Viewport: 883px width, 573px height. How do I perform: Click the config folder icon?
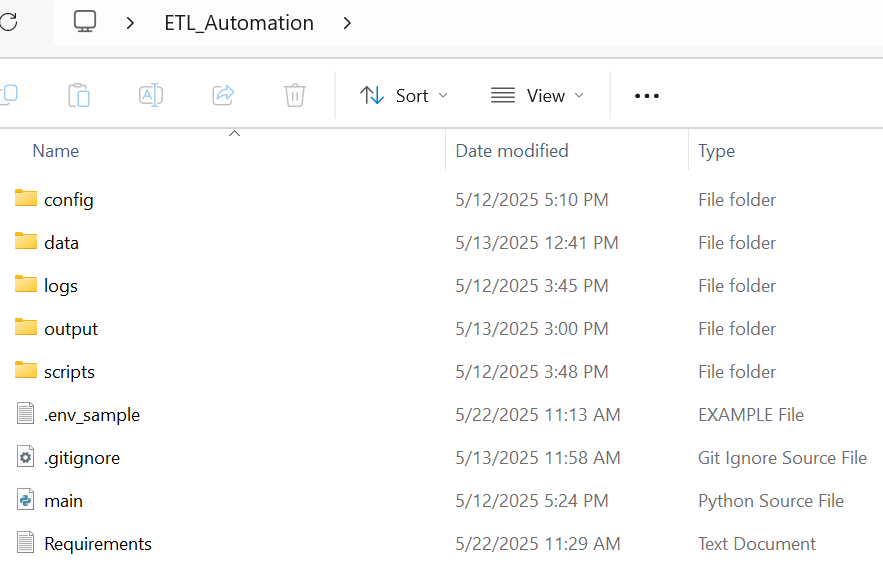tap(26, 198)
